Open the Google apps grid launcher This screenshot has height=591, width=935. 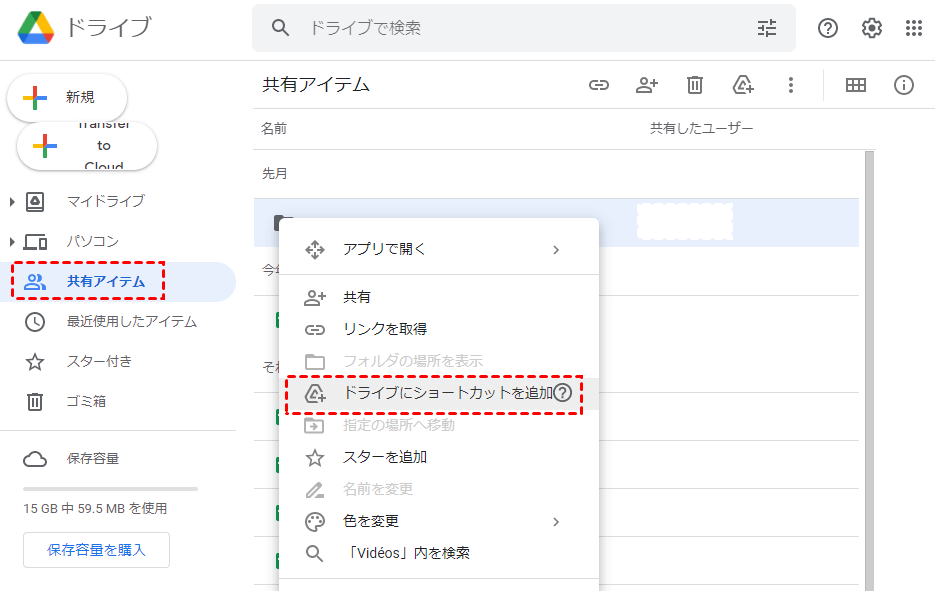[x=914, y=28]
